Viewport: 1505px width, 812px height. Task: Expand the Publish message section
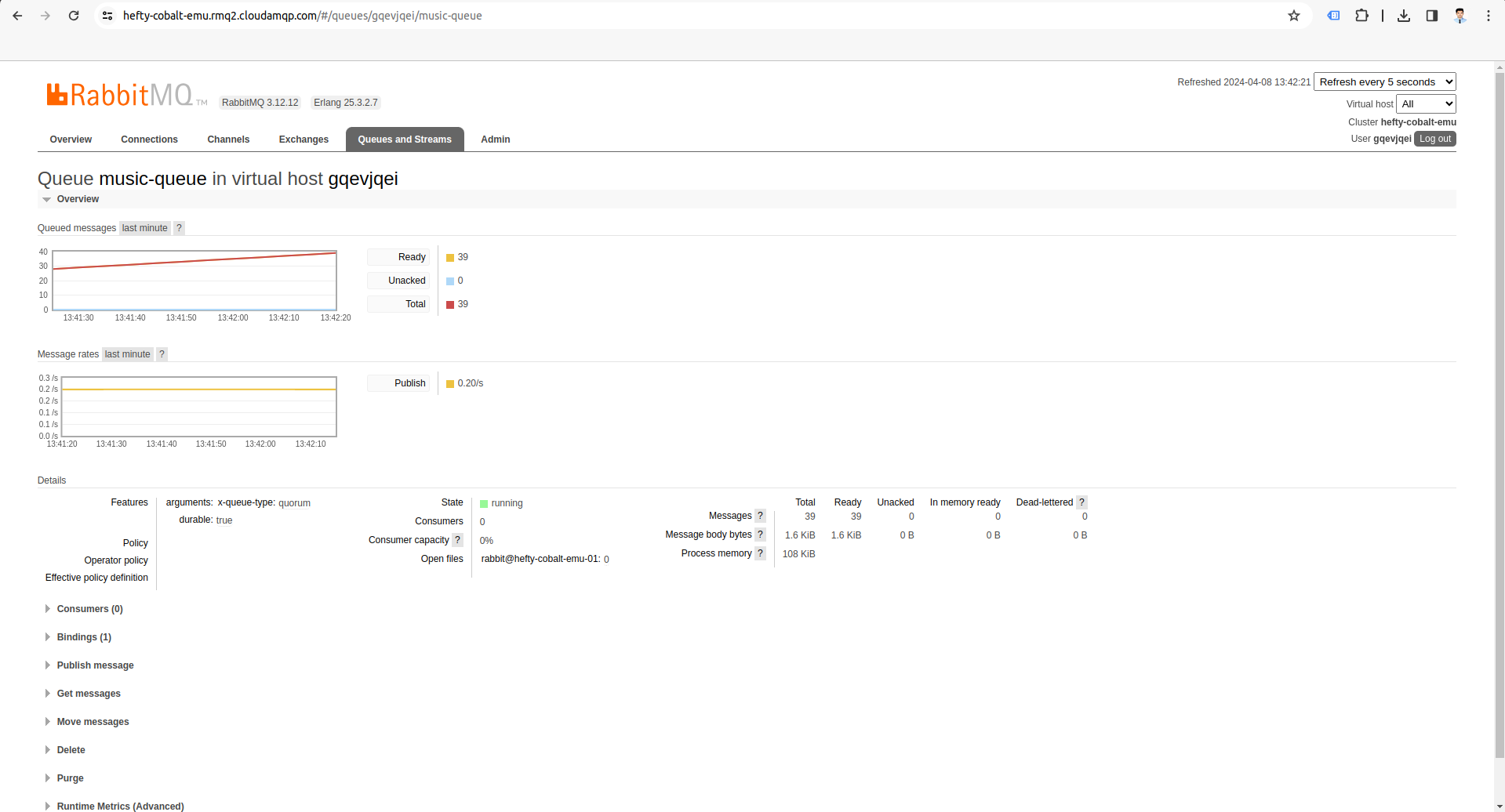coord(95,665)
